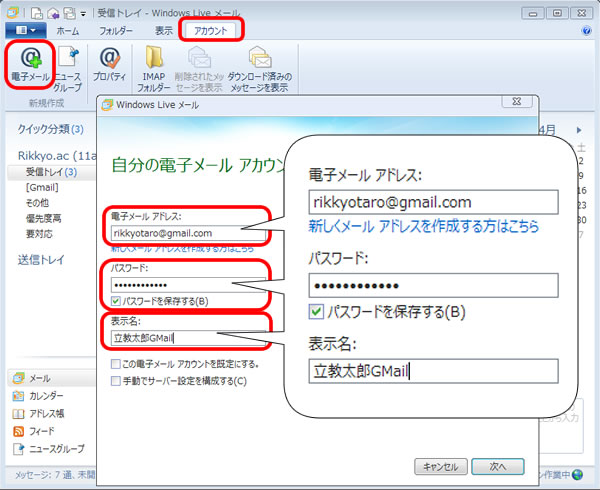Open ニュースグループ in the navigation pane
Viewport: 600px width, 490px height.
[x=51, y=449]
